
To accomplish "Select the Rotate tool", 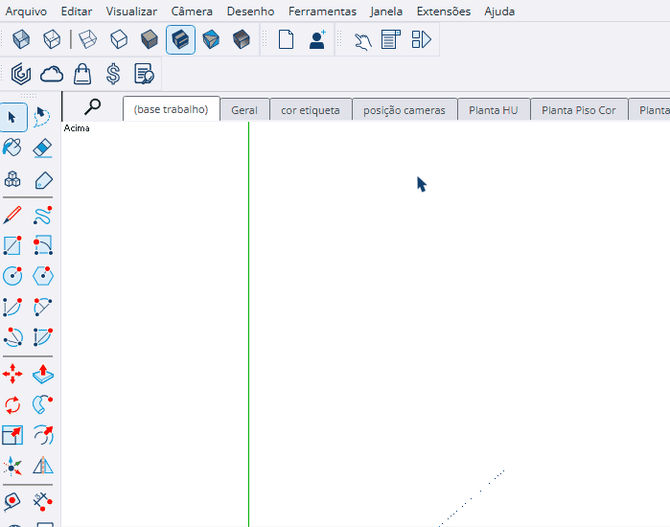I will click(x=12, y=405).
